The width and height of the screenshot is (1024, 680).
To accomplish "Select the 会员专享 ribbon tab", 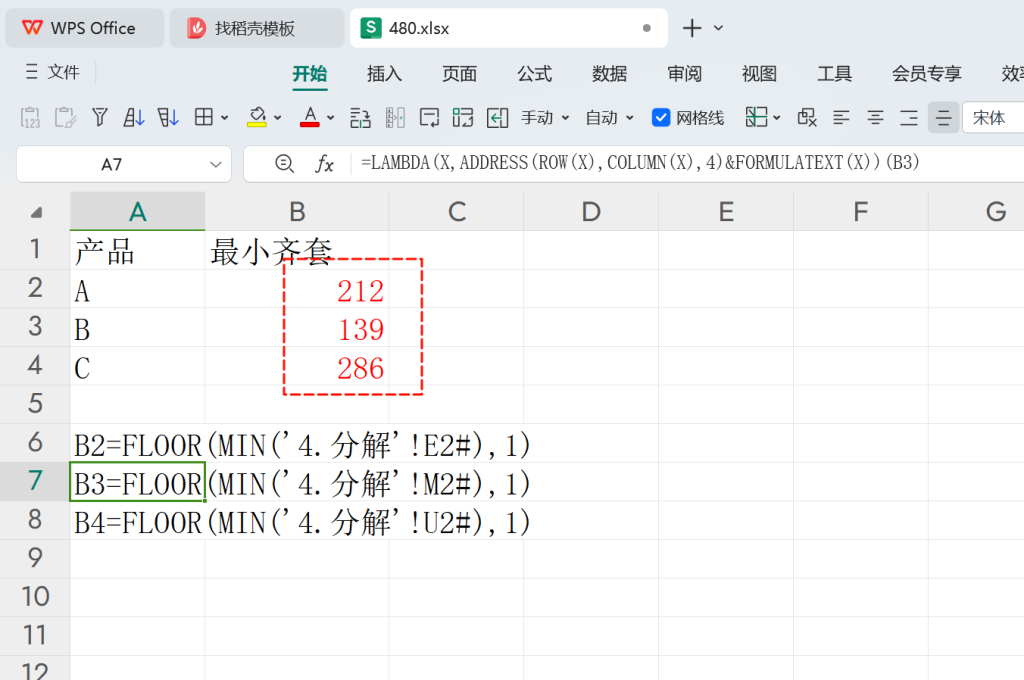I will 927,73.
